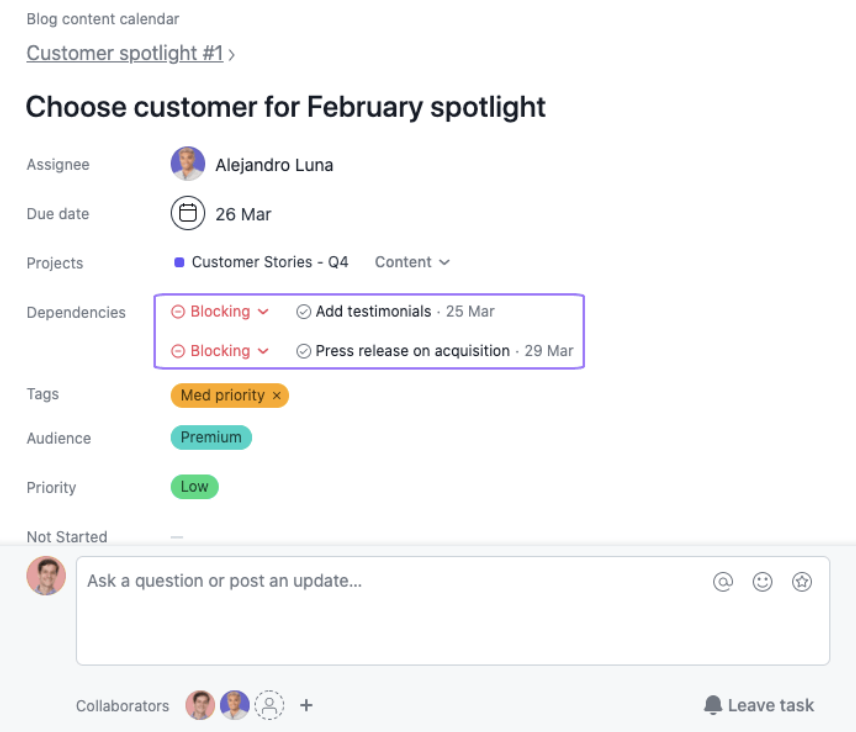Open the Customer spotlight #1 parent task

[125, 54]
